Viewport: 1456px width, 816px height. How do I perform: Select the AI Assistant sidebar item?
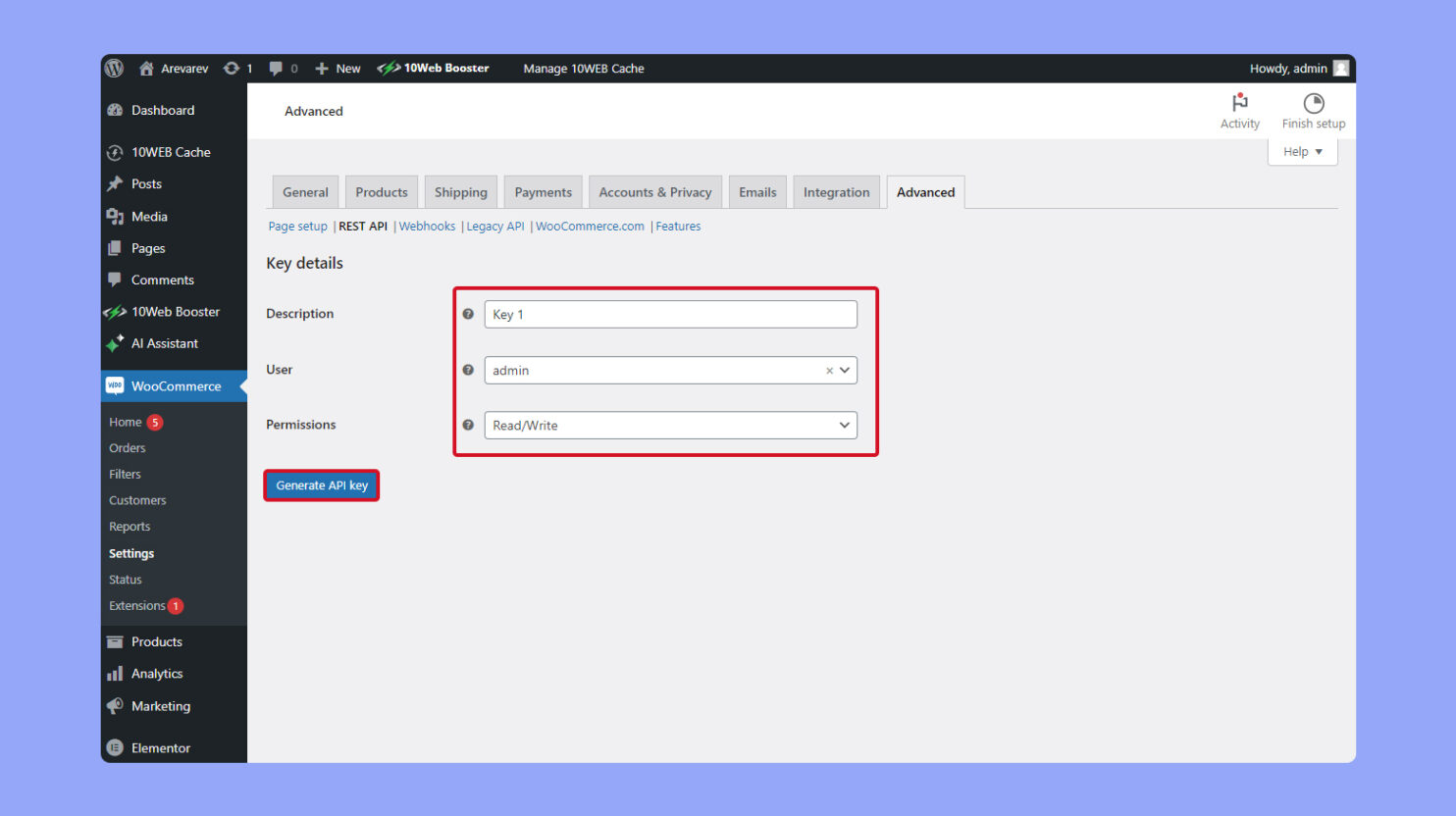[164, 343]
